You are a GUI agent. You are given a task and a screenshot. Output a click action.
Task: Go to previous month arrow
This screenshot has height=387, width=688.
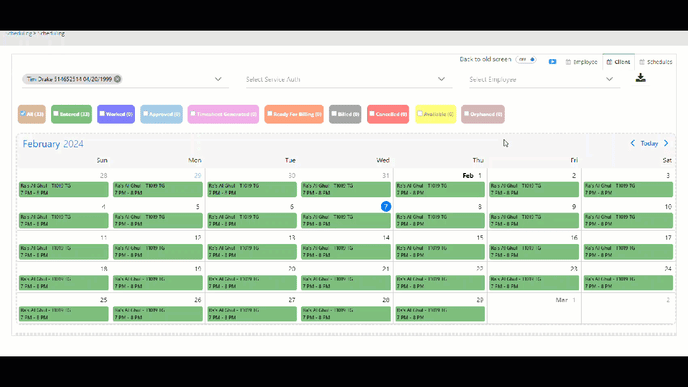click(632, 143)
